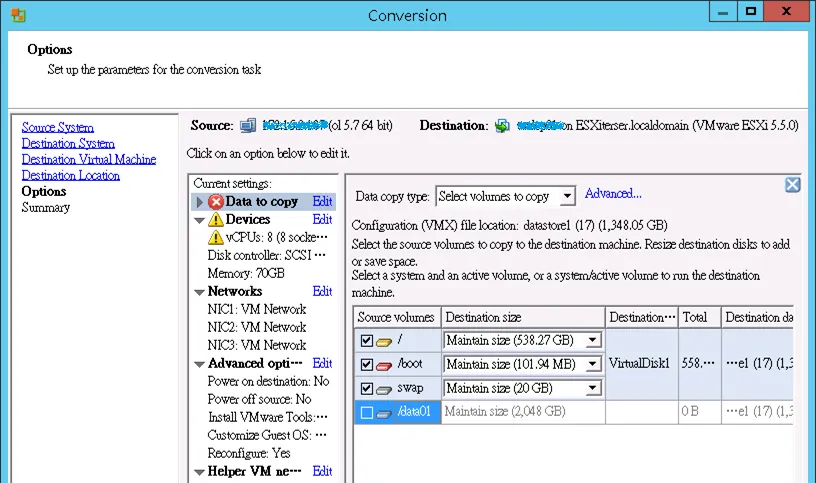
Task: Go to Destination Location step
Action: pyautogui.click(x=71, y=176)
